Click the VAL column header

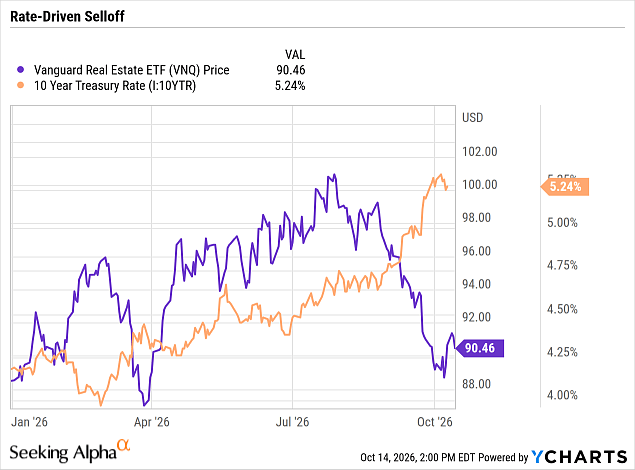(295, 55)
